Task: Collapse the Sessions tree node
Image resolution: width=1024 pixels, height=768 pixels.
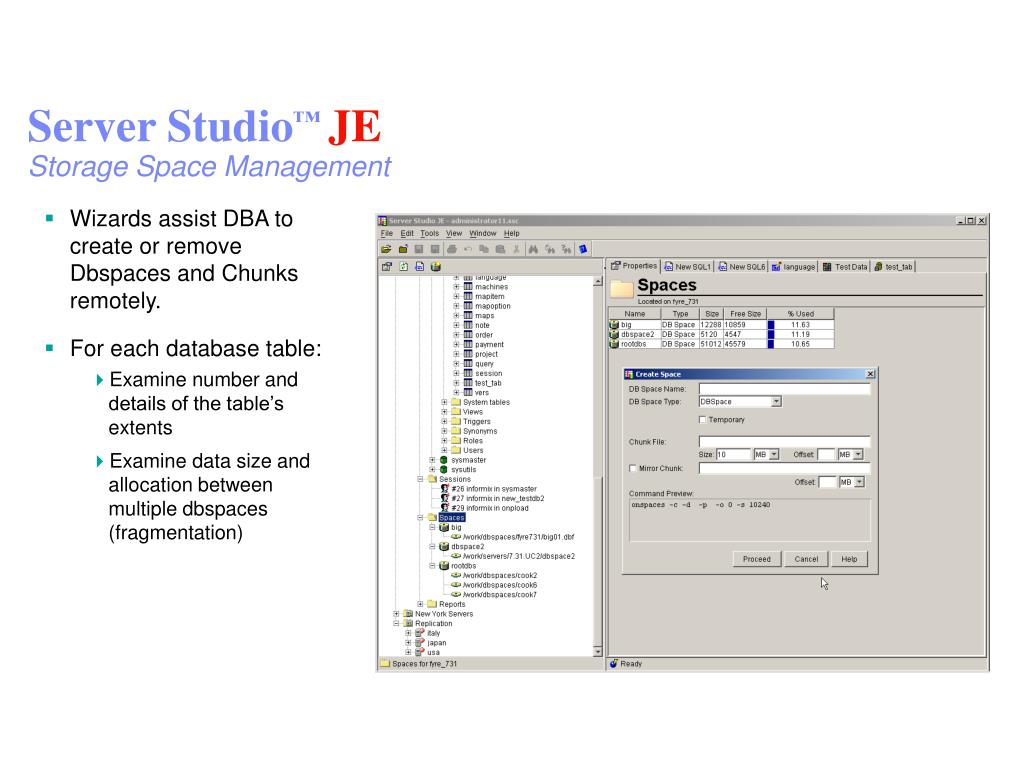Action: tap(421, 479)
